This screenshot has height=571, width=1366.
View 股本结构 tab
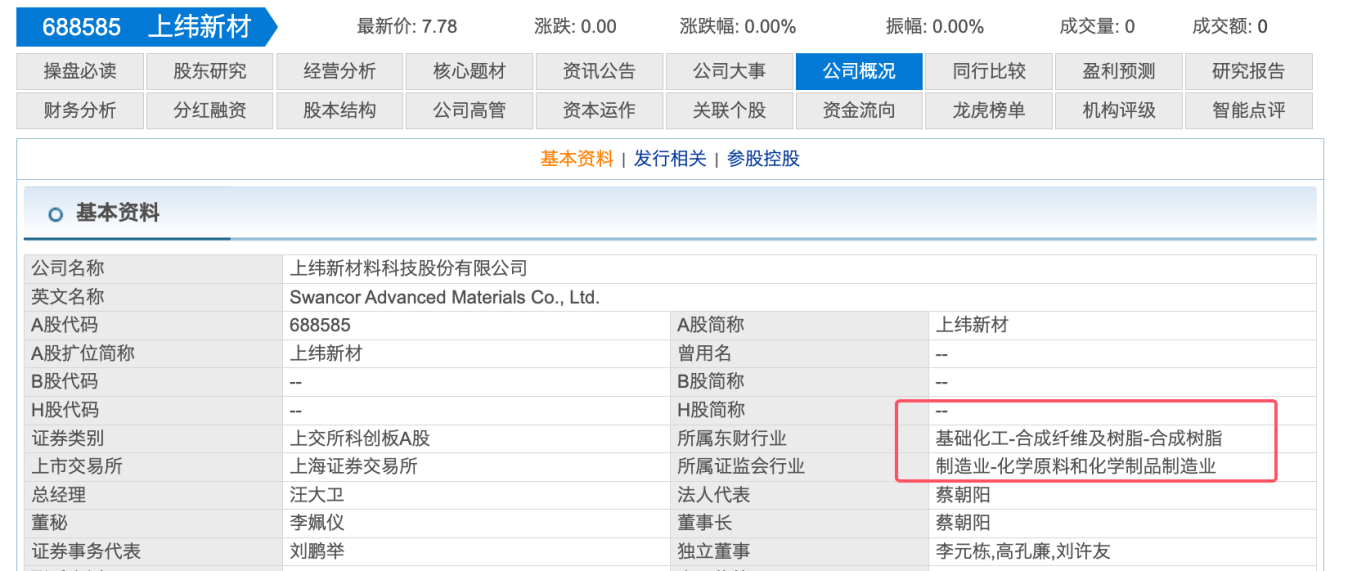tap(340, 111)
